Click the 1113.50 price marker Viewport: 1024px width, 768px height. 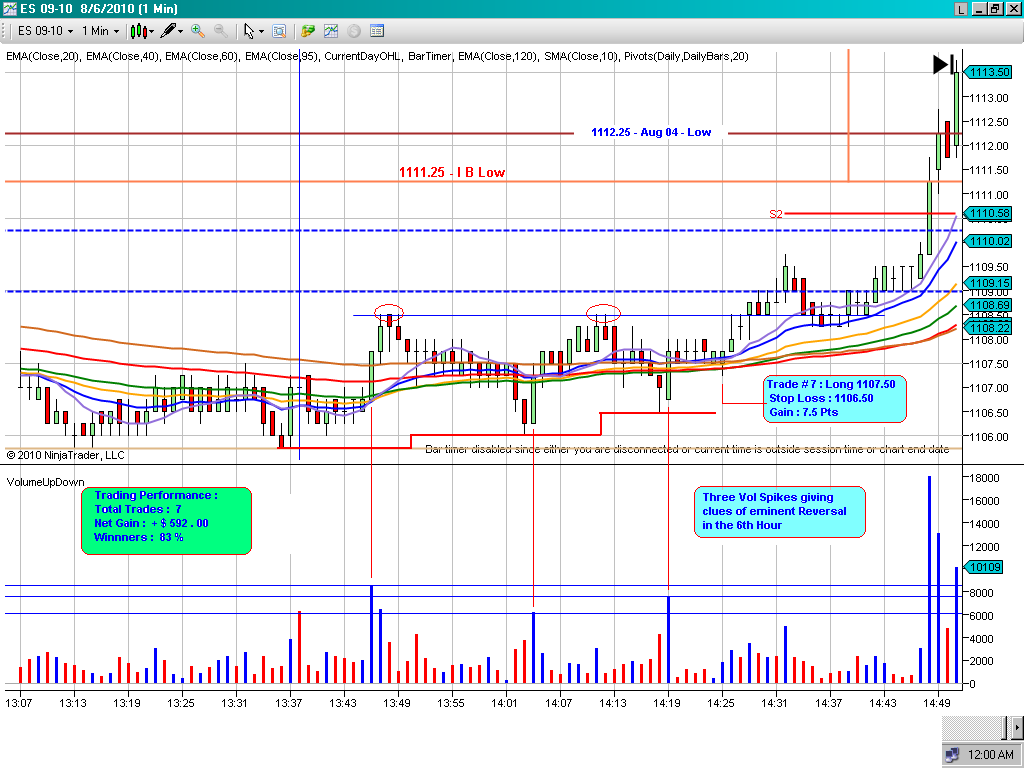(988, 72)
